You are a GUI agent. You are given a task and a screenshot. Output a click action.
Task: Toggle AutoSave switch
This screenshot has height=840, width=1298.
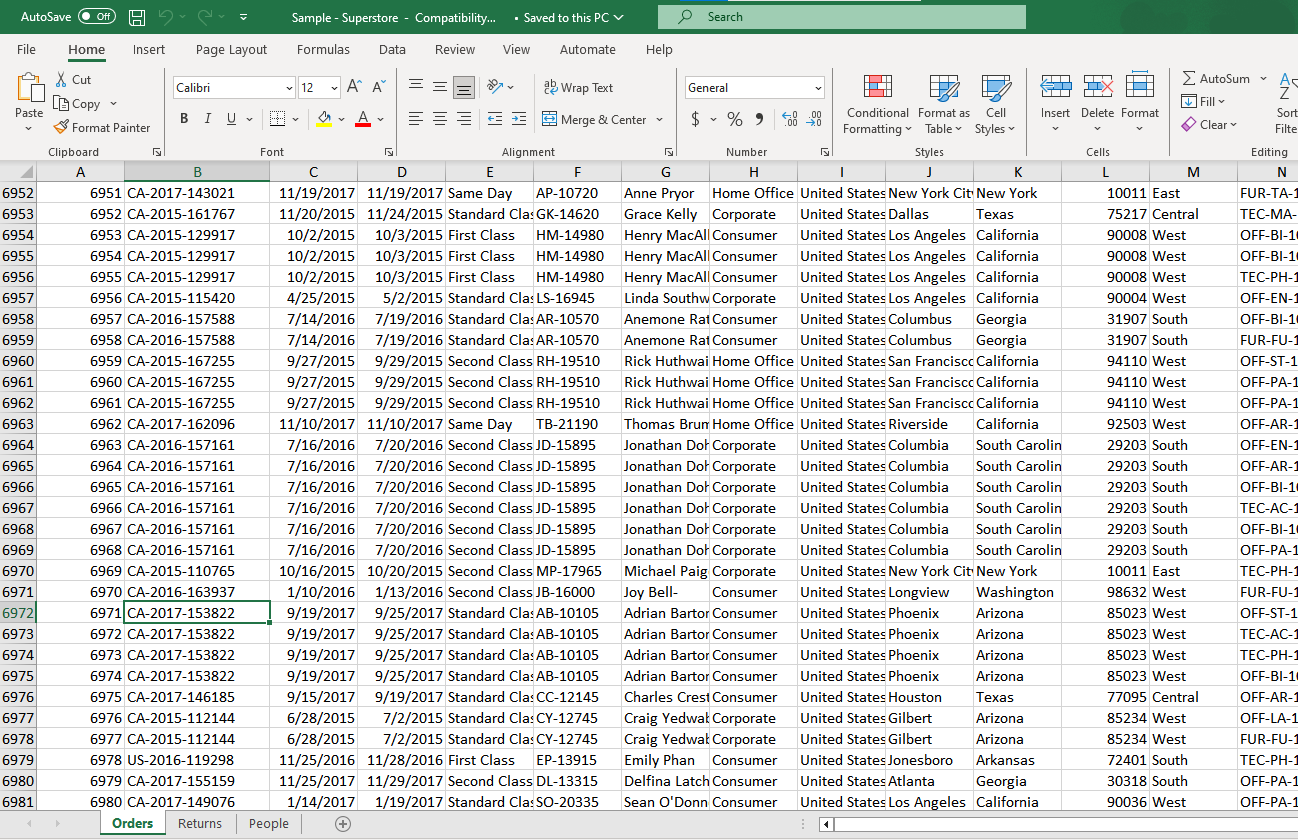coord(97,17)
